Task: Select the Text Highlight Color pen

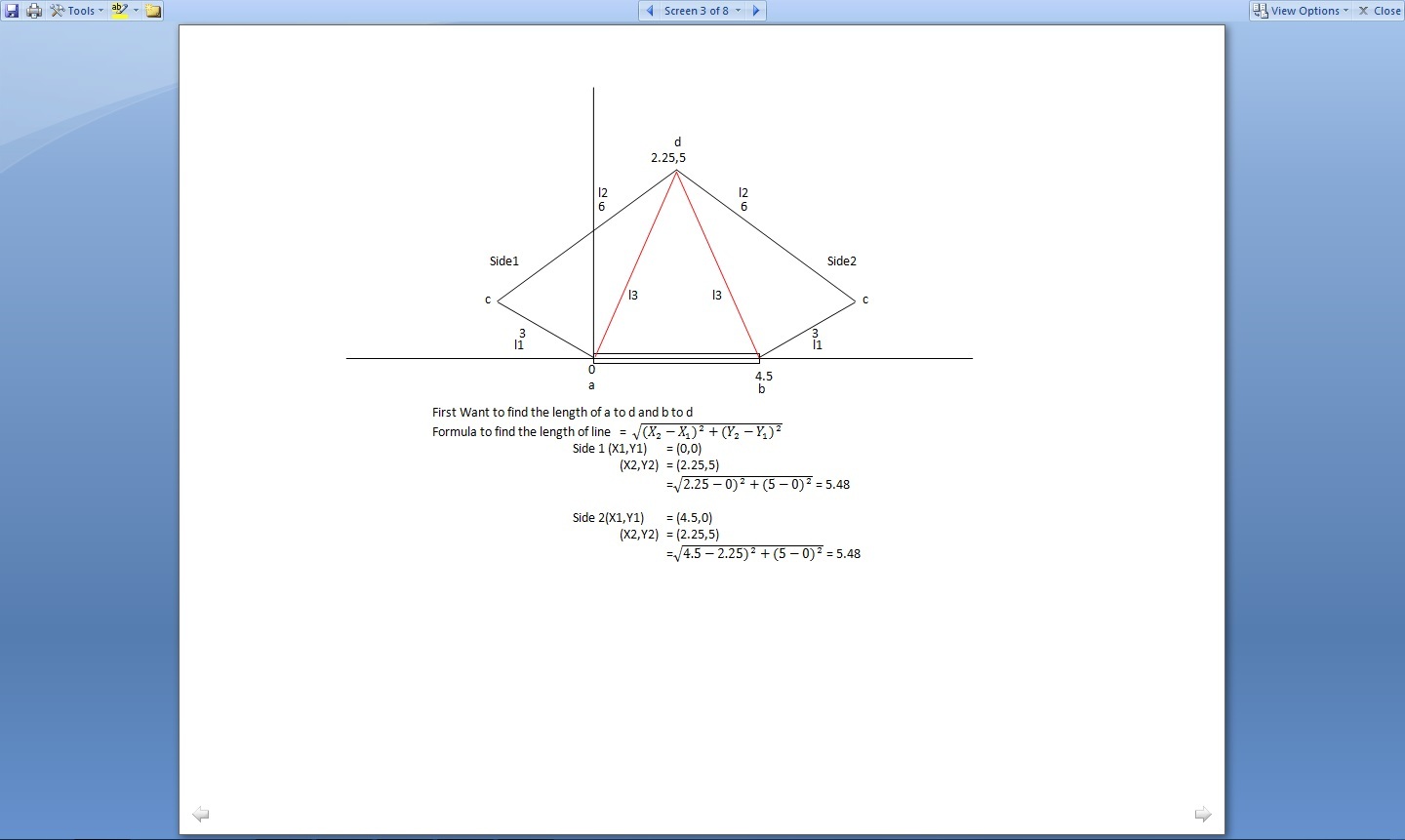Action: (120, 11)
